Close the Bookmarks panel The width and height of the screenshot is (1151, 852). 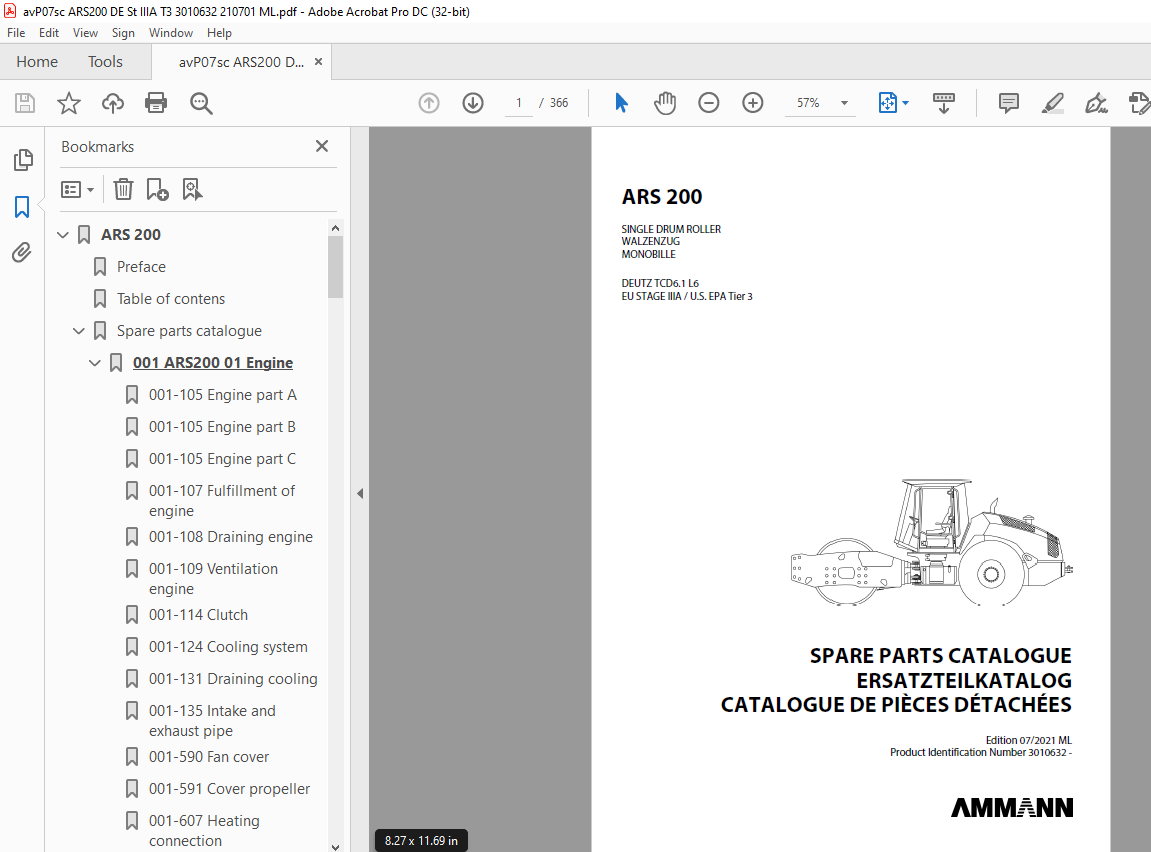pos(322,146)
